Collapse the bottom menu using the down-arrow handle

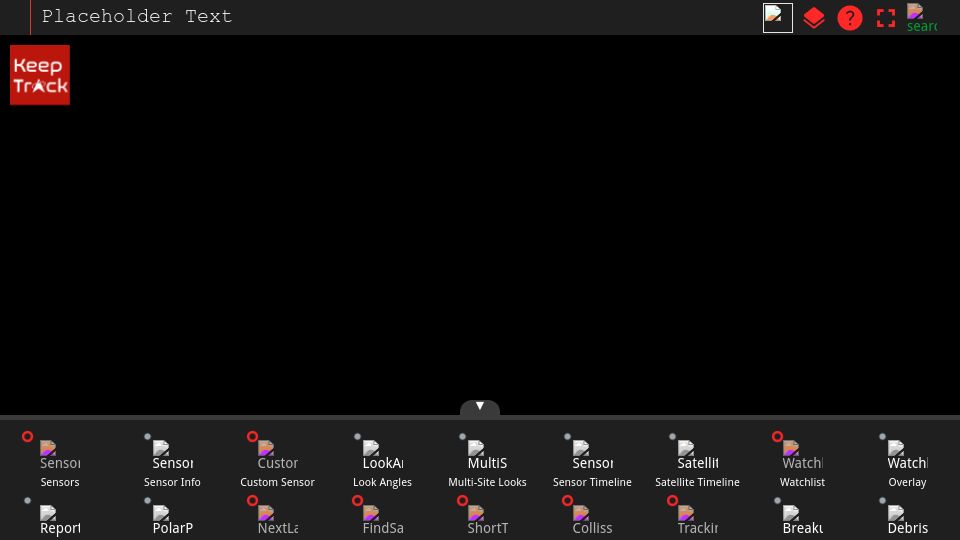(x=480, y=407)
